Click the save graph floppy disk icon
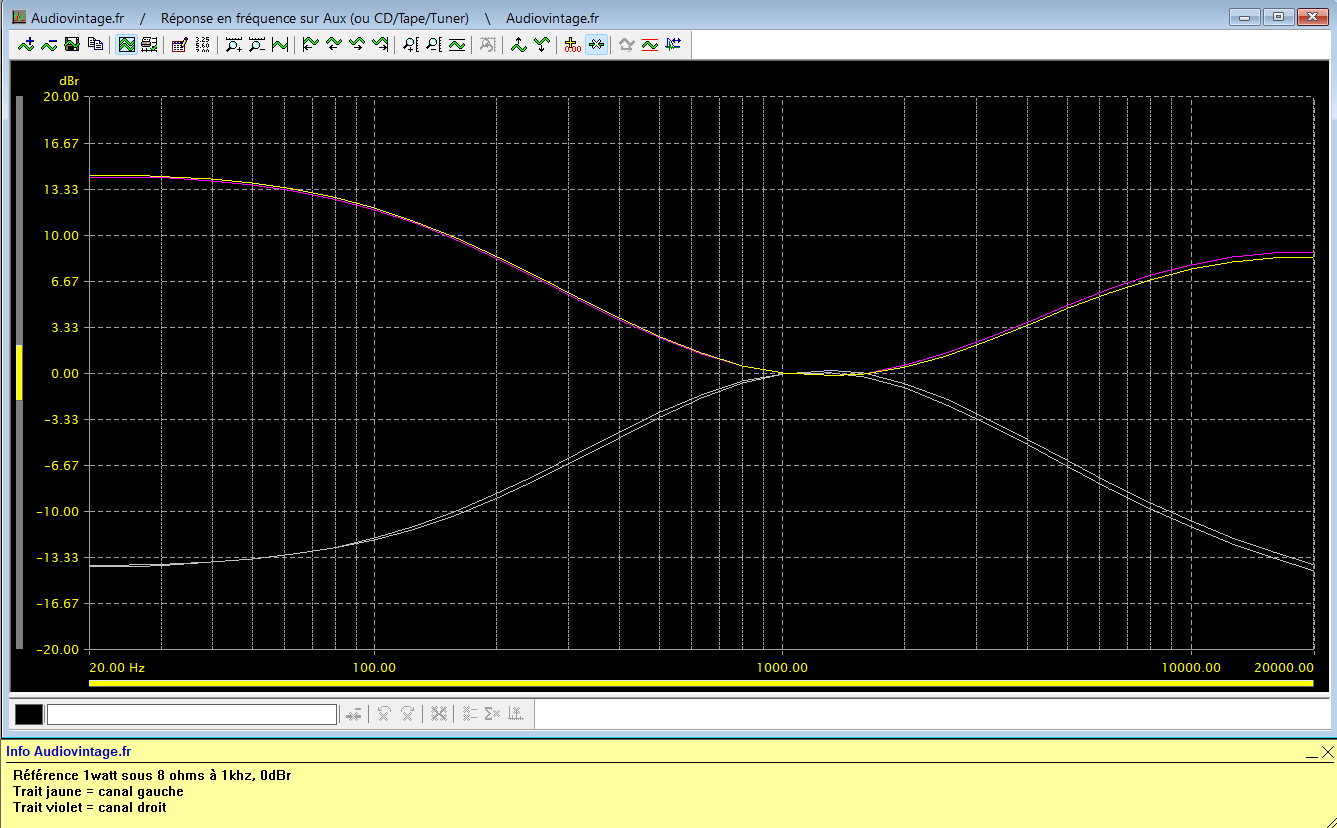Viewport: 1337px width, 828px height. click(x=72, y=44)
